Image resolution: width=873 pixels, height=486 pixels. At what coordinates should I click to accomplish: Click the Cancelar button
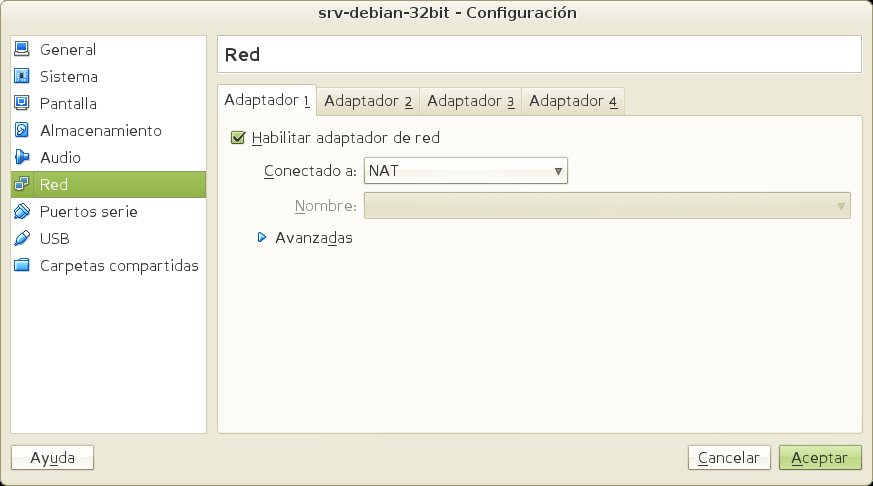point(729,458)
